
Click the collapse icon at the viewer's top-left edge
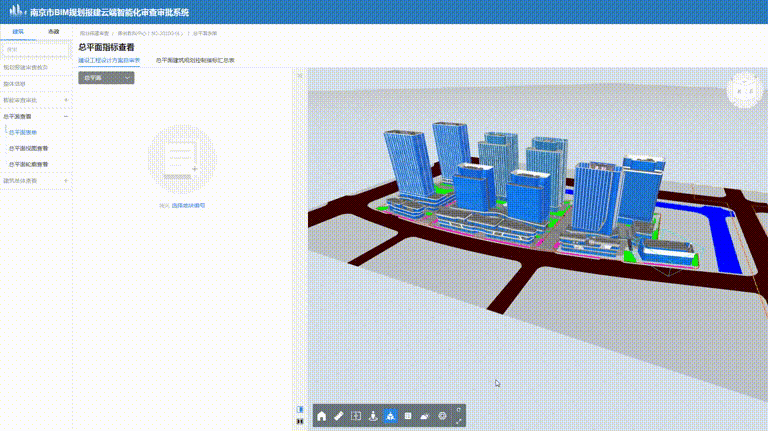[x=300, y=76]
